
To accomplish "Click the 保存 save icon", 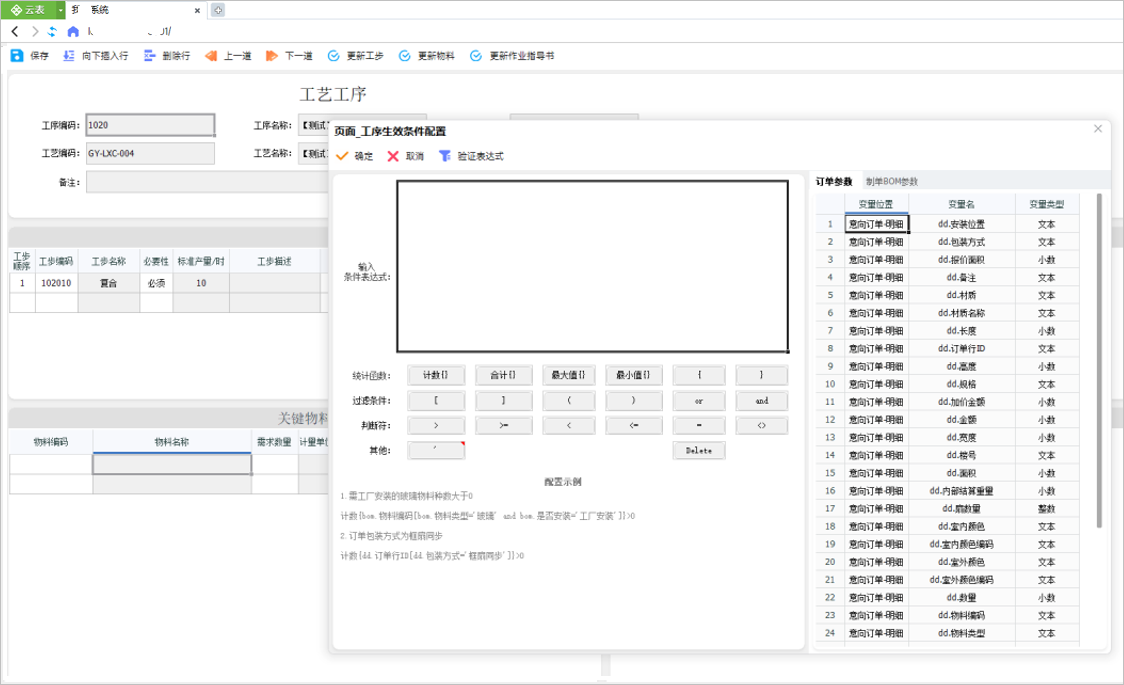I will tap(16, 55).
